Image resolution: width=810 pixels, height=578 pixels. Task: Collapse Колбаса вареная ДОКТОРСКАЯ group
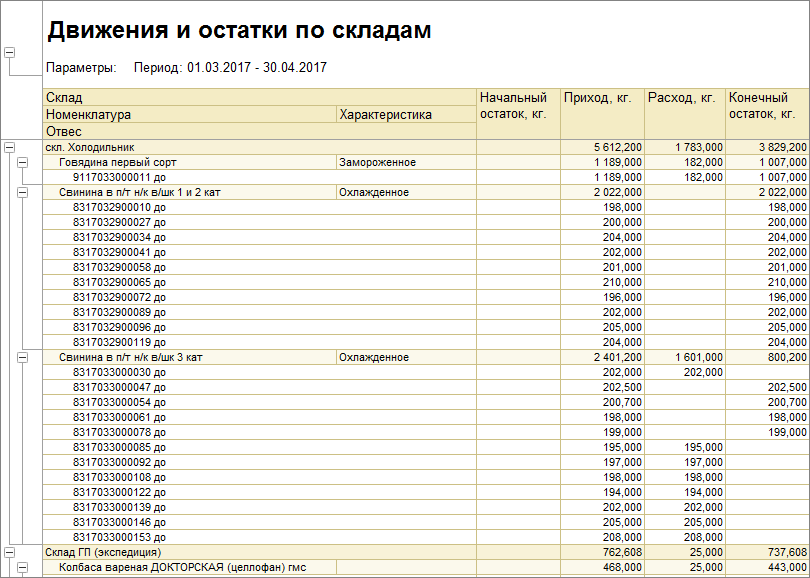pos(23,567)
